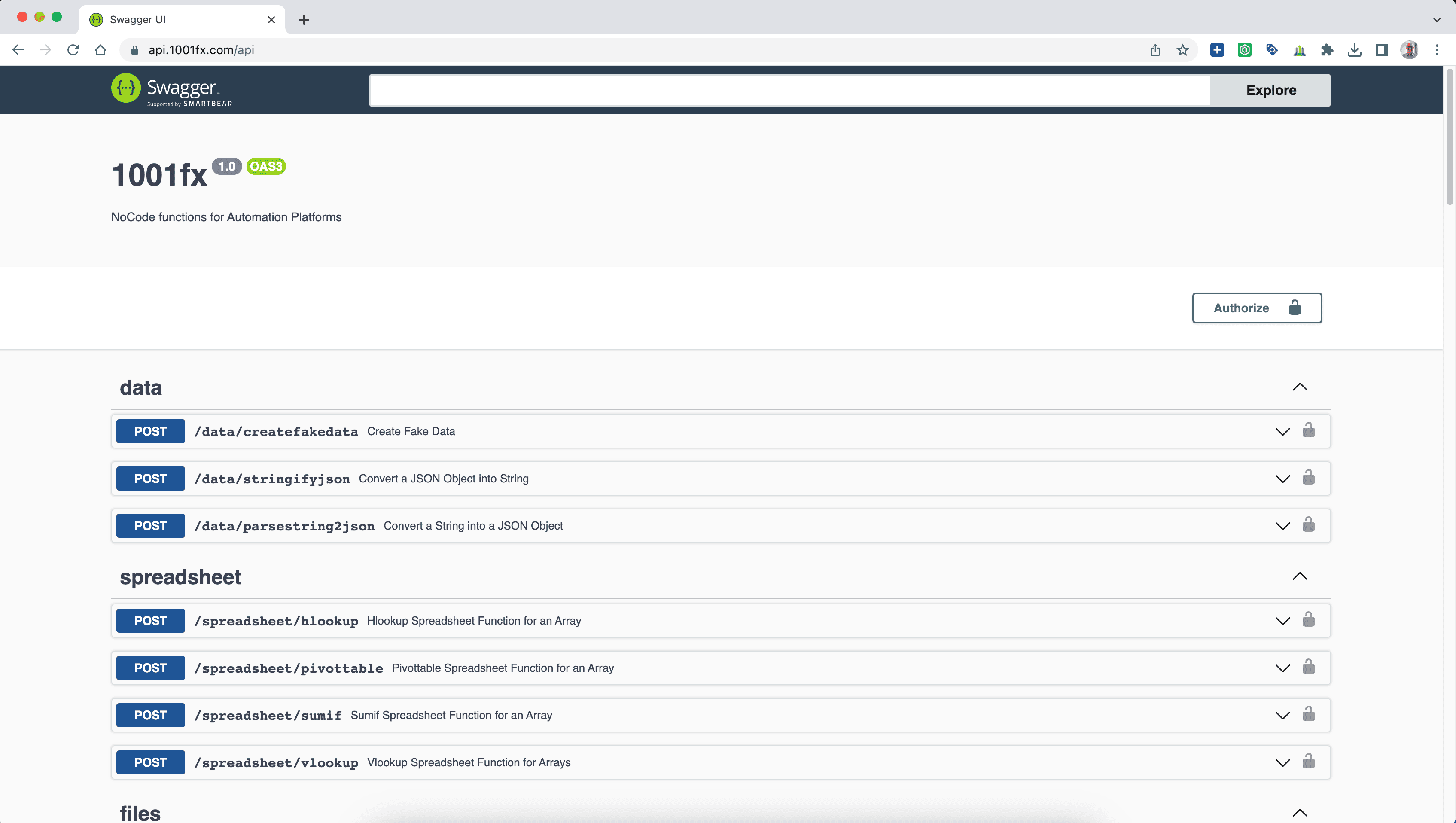Expand the /spreadsheet/hlookup endpoint chevron
The width and height of the screenshot is (1456, 823).
[1282, 621]
